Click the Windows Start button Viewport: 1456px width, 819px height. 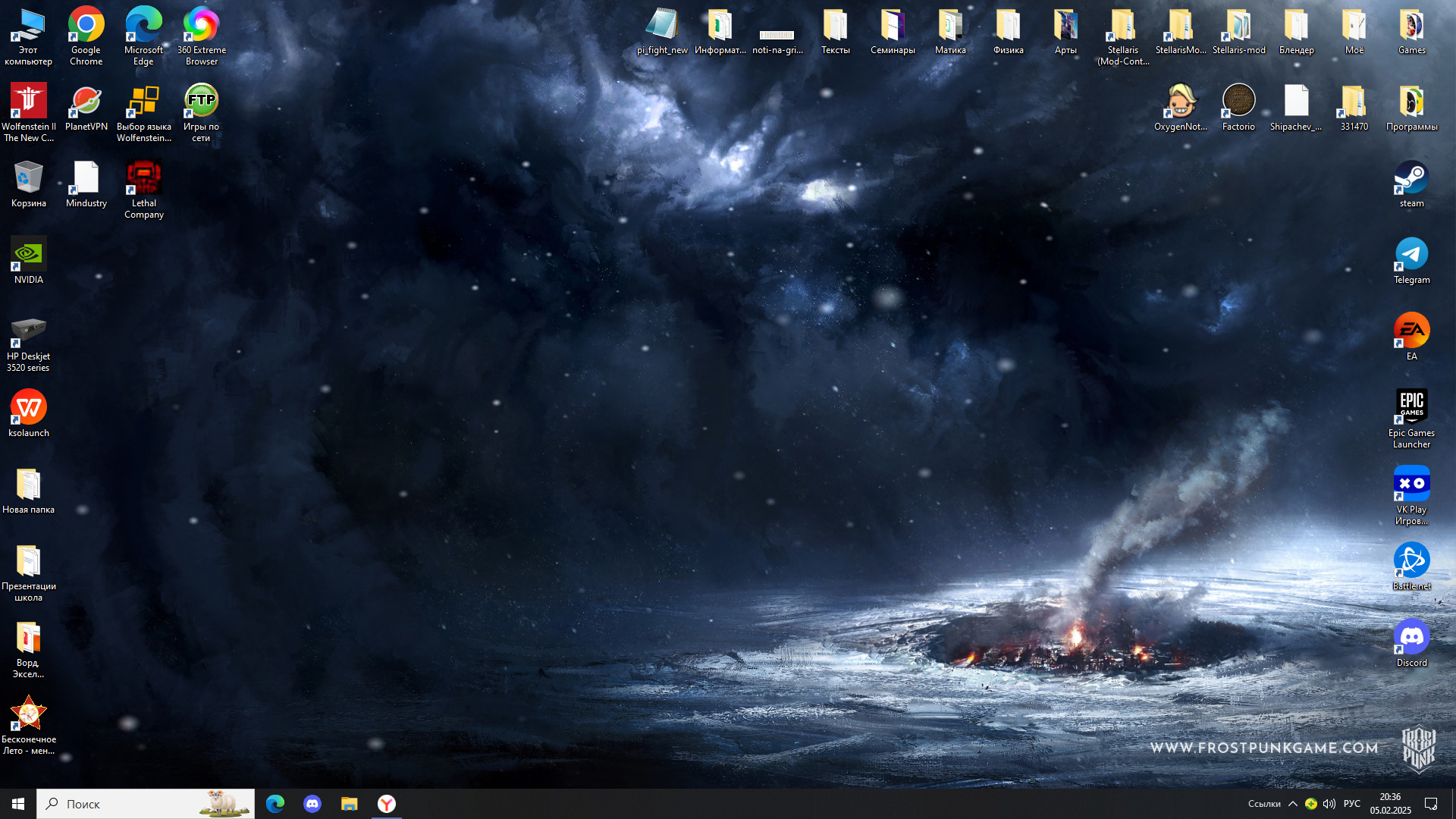tap(18, 804)
